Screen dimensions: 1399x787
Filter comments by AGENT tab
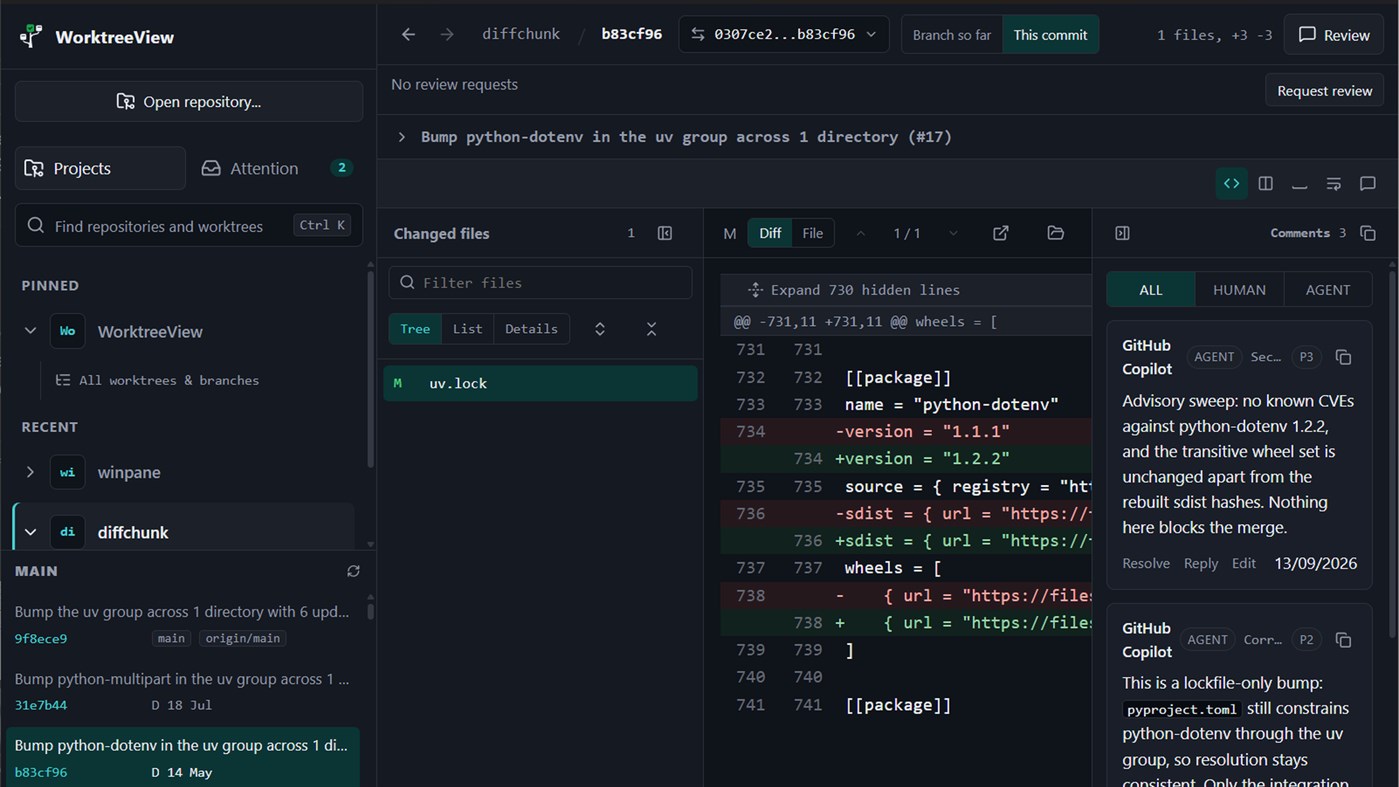(1328, 290)
